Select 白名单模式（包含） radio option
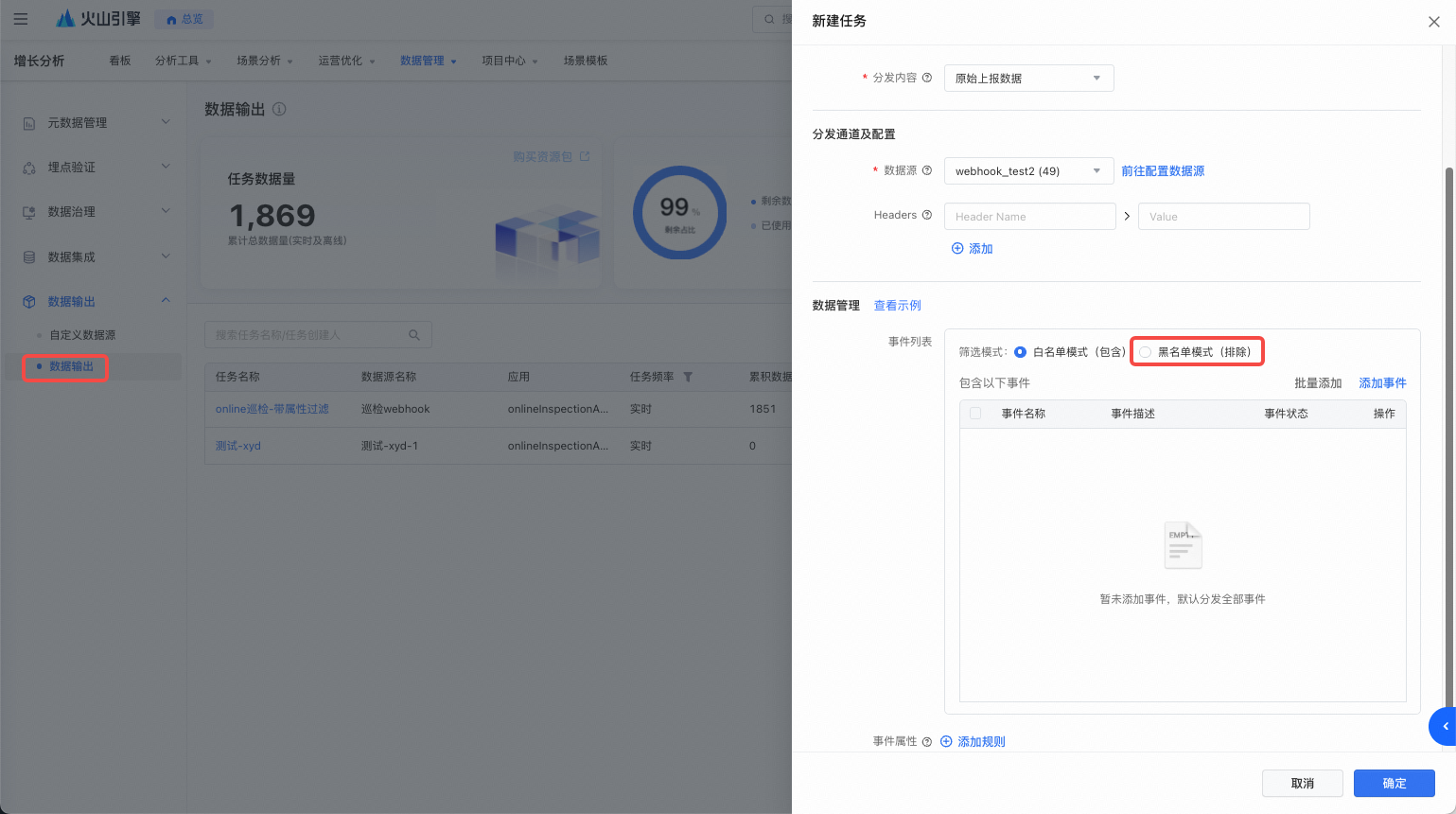The width and height of the screenshot is (1456, 814). tap(1020, 352)
